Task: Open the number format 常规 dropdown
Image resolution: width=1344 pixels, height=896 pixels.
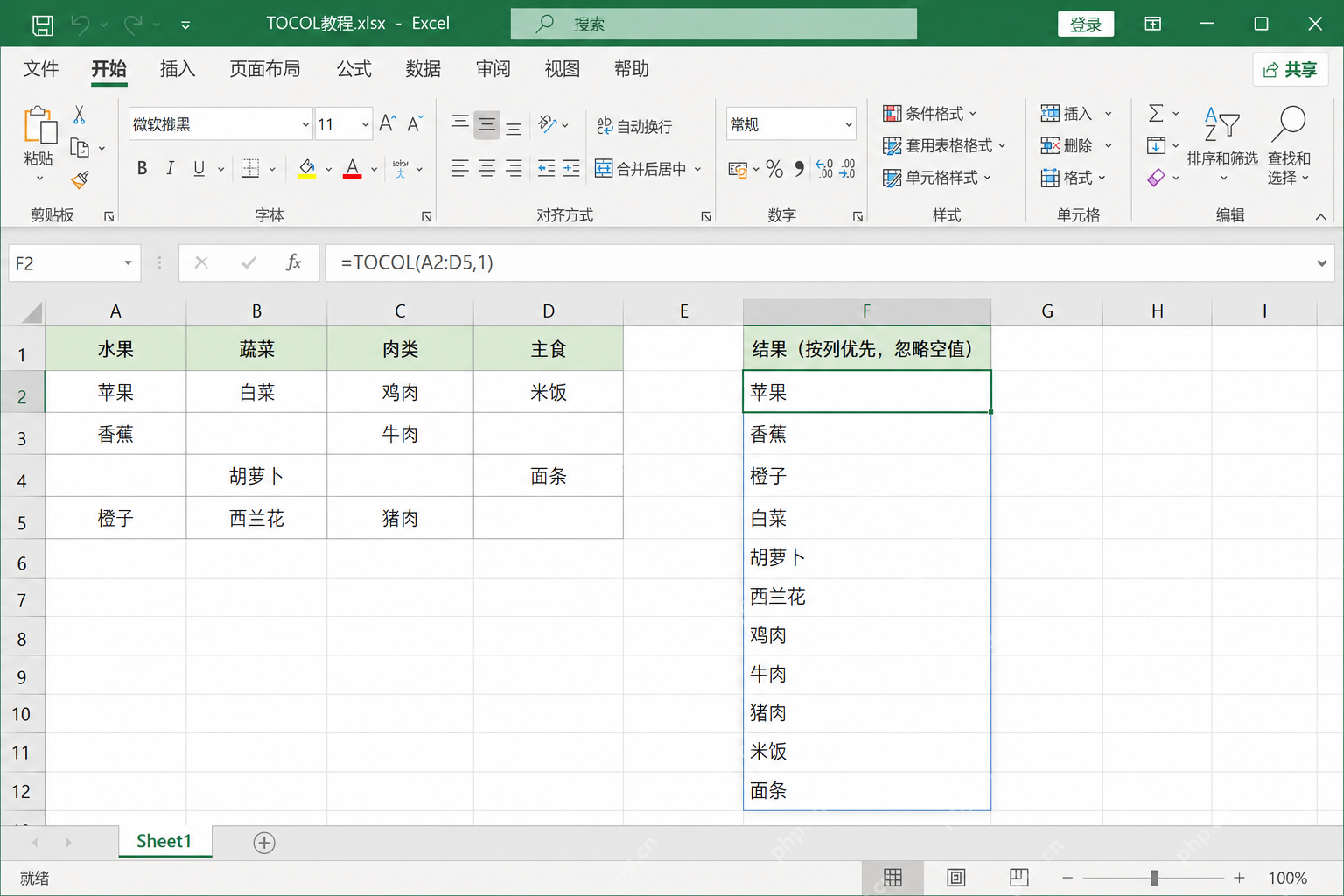Action: pyautogui.click(x=848, y=124)
